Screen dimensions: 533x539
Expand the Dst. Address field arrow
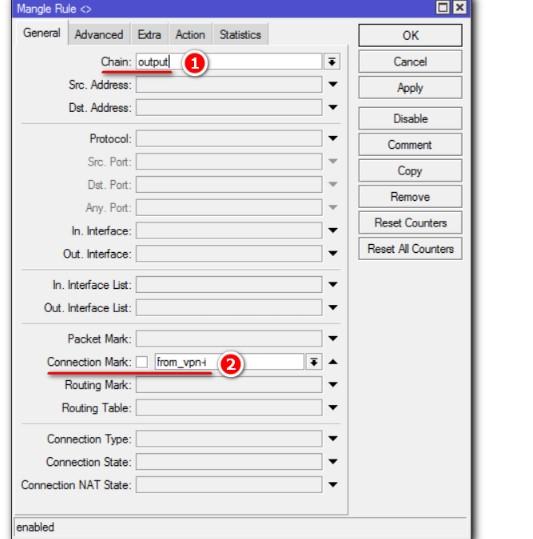(x=333, y=107)
